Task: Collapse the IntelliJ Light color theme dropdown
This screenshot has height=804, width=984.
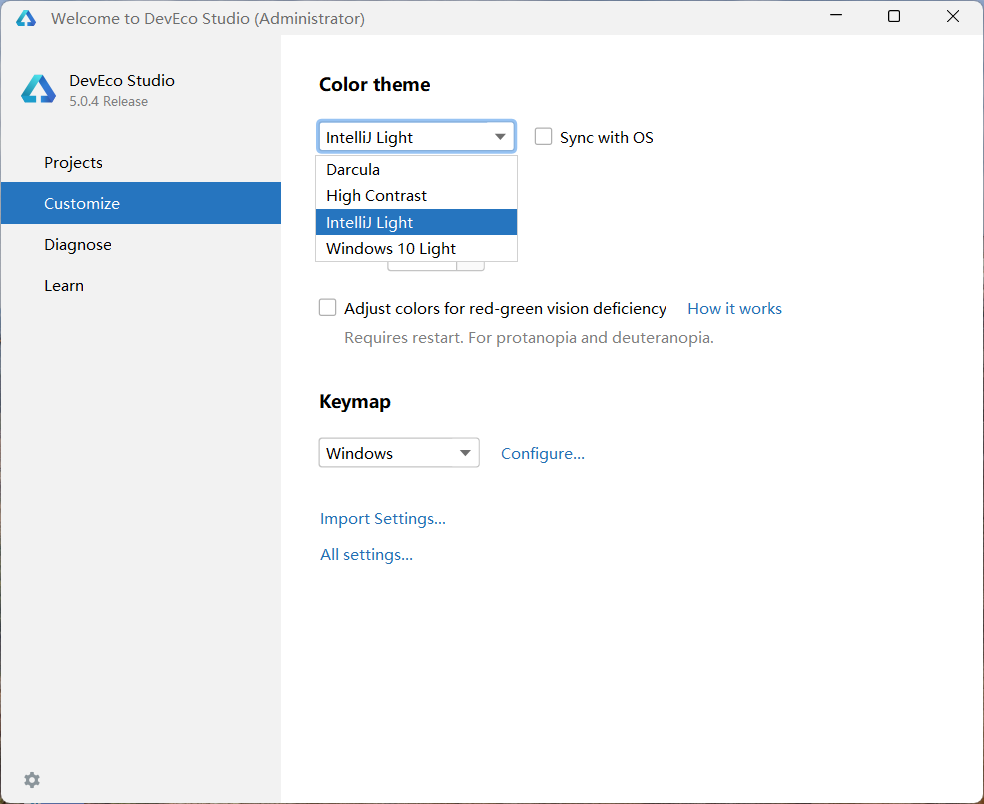Action: click(x=417, y=137)
